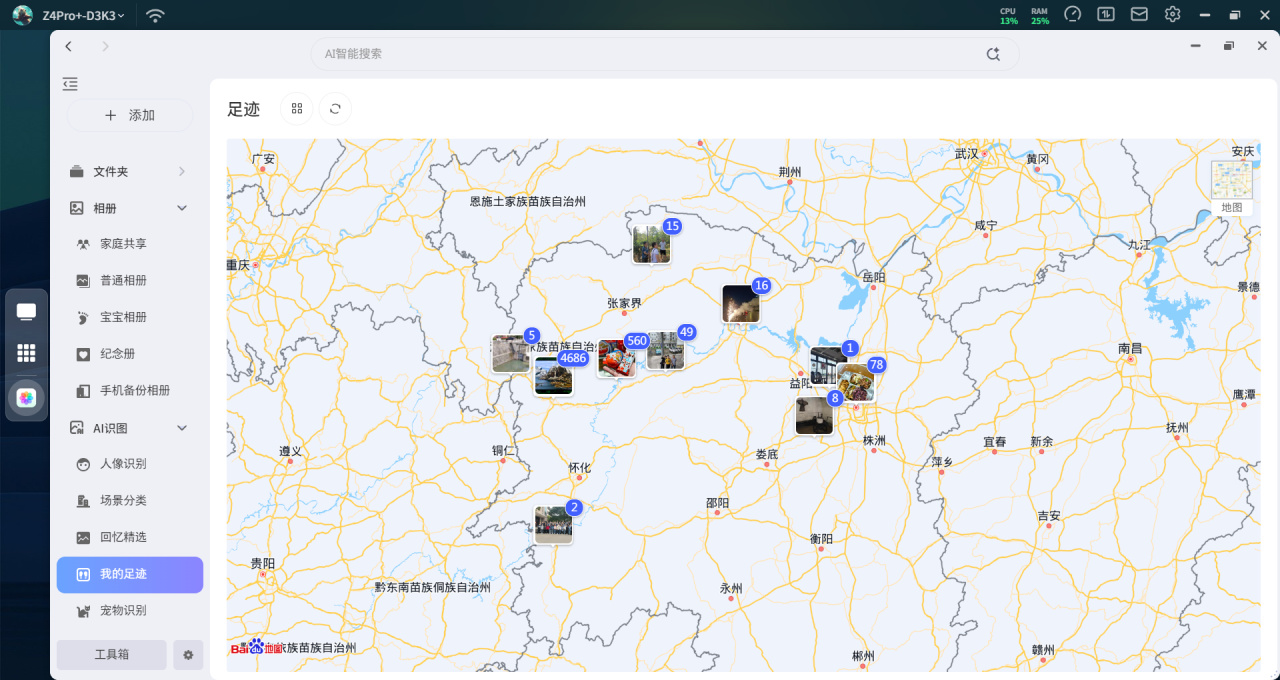Open the photo cluster with 2 photos
This screenshot has width=1280, height=680.
pyautogui.click(x=553, y=525)
